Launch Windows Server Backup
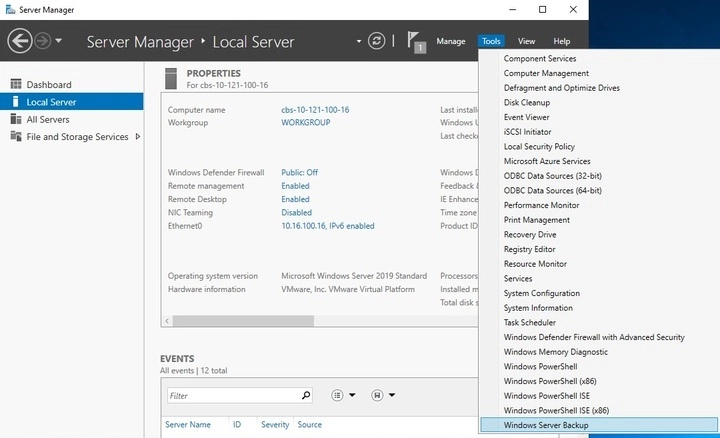 599,425
